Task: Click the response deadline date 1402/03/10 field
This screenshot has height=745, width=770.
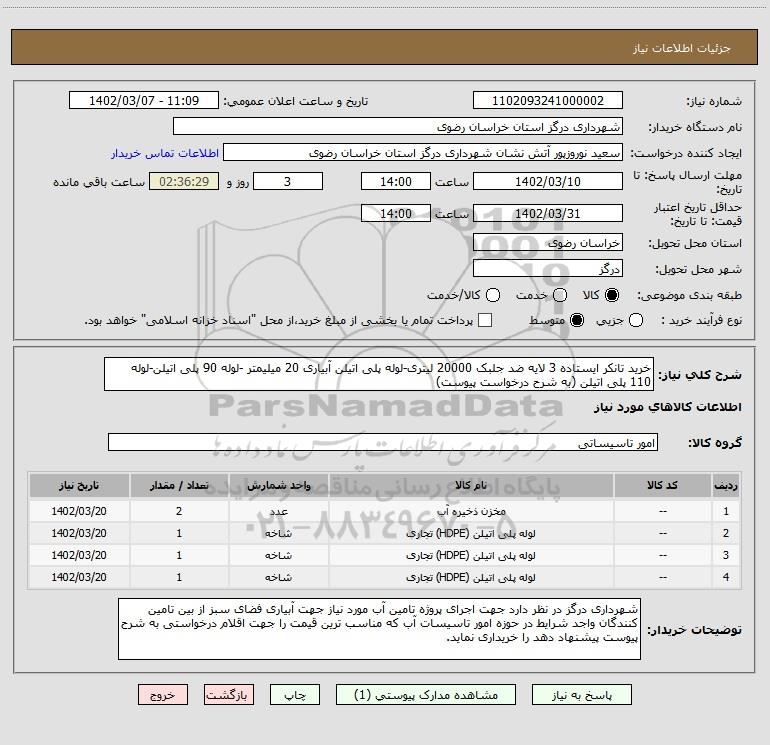Action: tap(548, 181)
